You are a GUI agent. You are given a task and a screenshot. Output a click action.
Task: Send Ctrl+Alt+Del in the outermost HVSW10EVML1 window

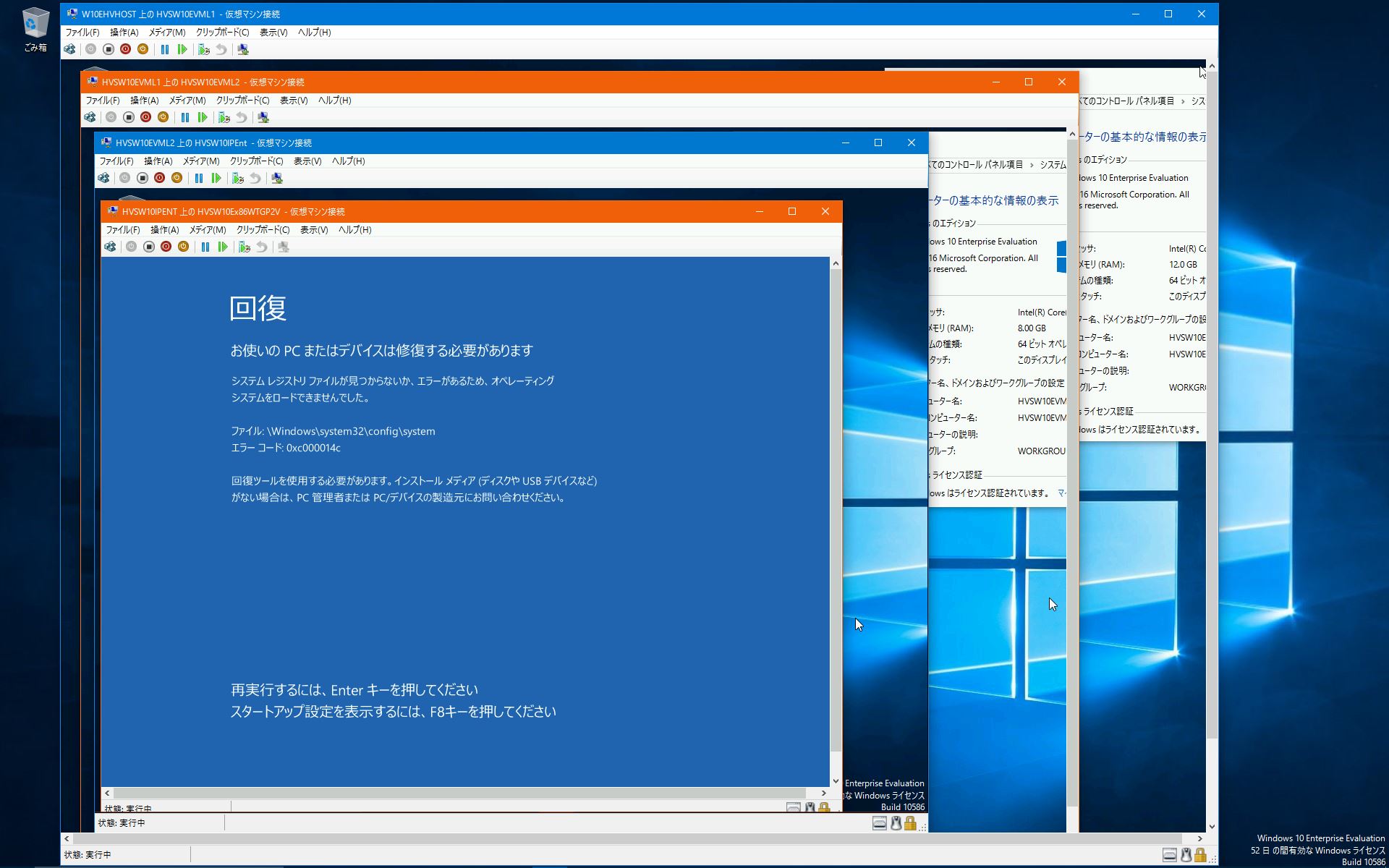coord(69,49)
